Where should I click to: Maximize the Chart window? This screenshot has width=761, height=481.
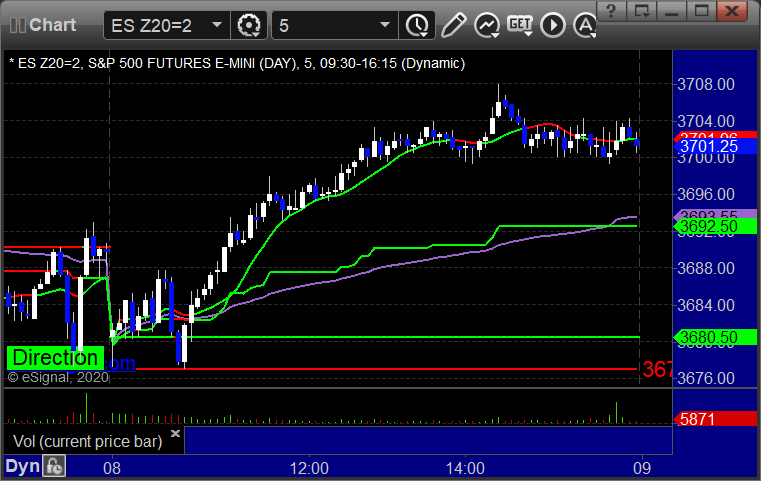(x=701, y=11)
